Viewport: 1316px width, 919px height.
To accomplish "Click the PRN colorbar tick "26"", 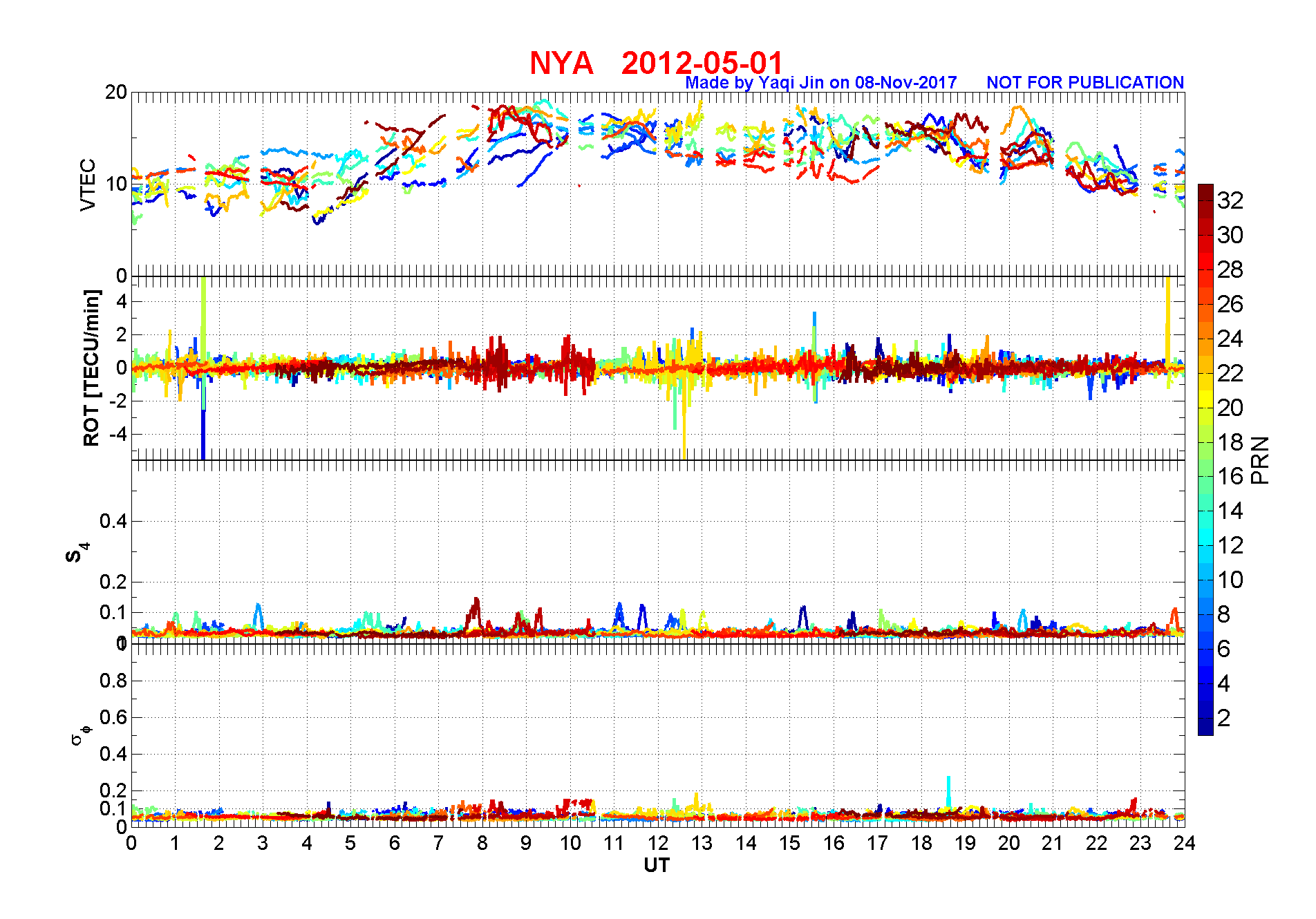I will point(1230,304).
